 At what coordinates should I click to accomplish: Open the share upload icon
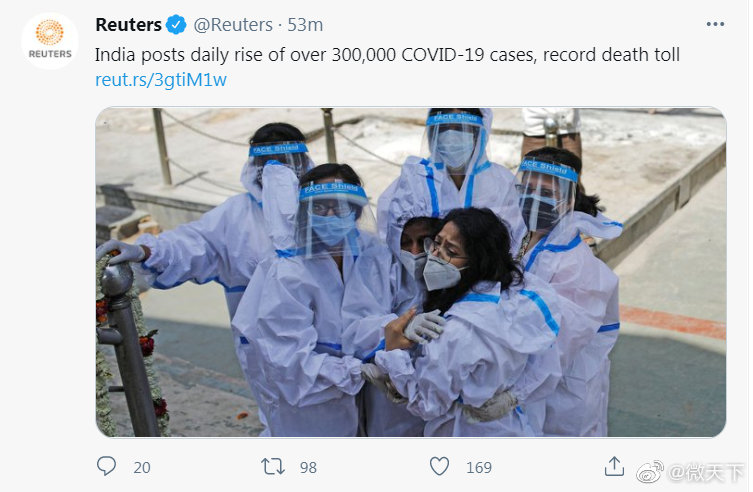click(614, 466)
